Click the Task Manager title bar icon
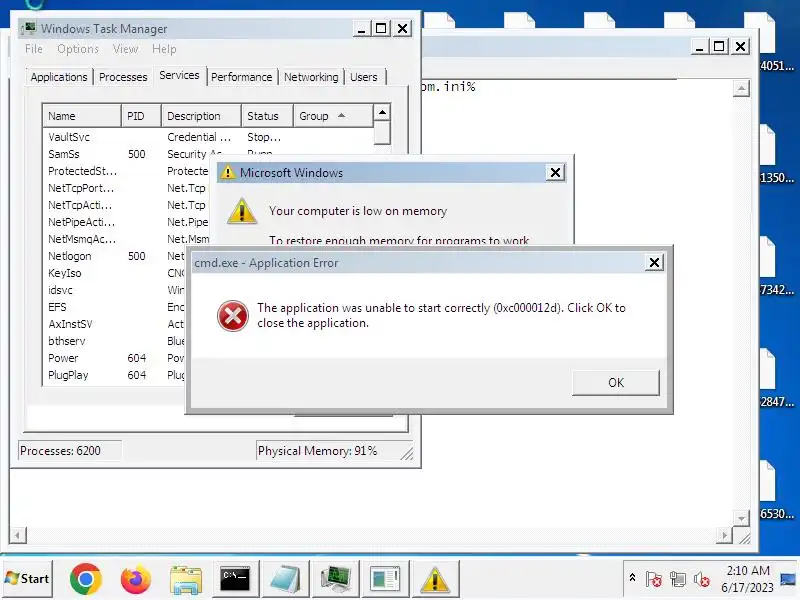 pos(29,28)
